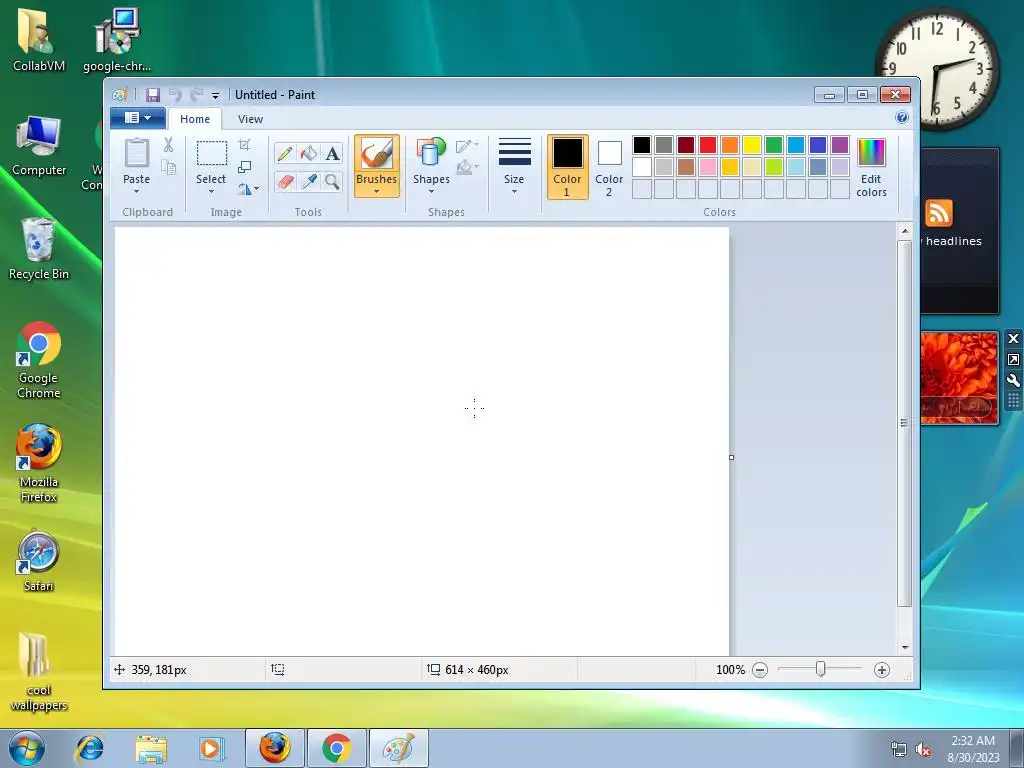Activate Color 1 foreground selector
Image resolution: width=1024 pixels, height=768 pixels.
(568, 167)
